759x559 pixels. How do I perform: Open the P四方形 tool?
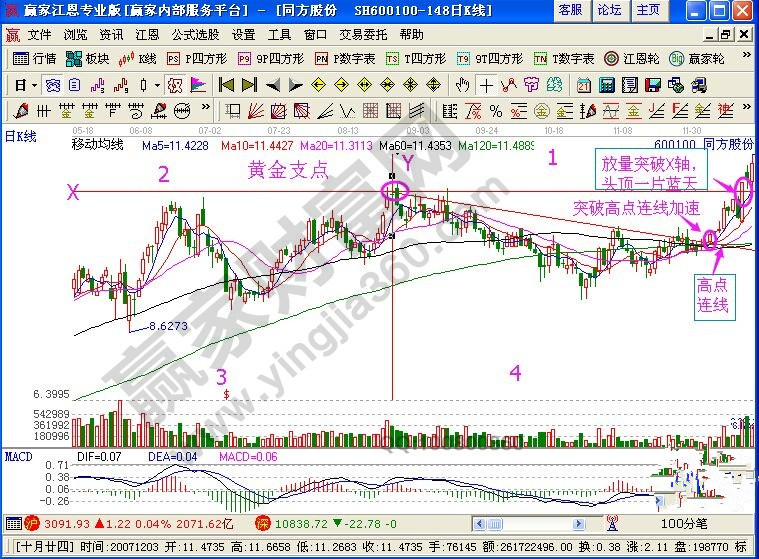pos(197,59)
